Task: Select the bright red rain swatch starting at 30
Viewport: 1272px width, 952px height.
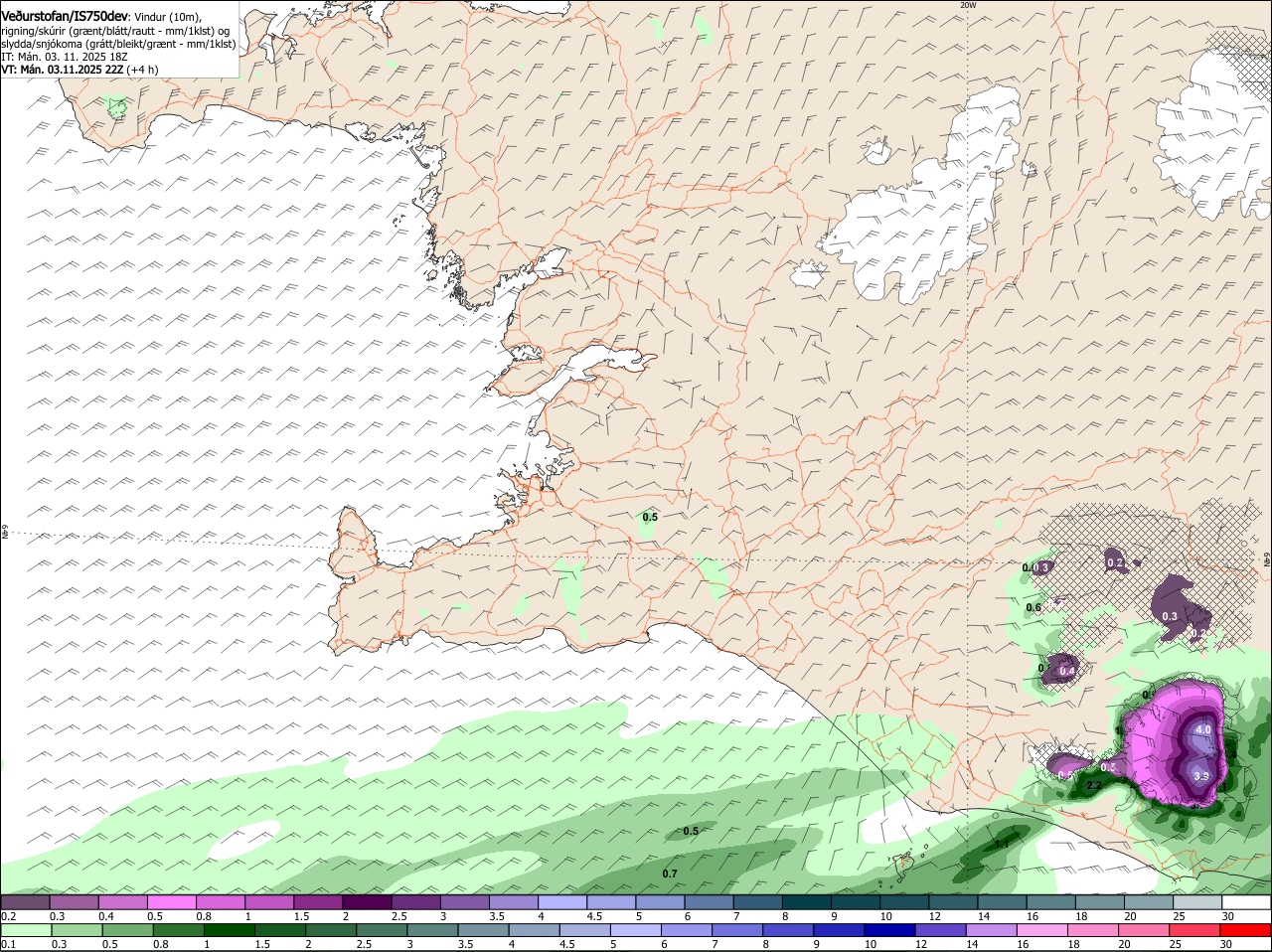Action: pyautogui.click(x=1245, y=931)
